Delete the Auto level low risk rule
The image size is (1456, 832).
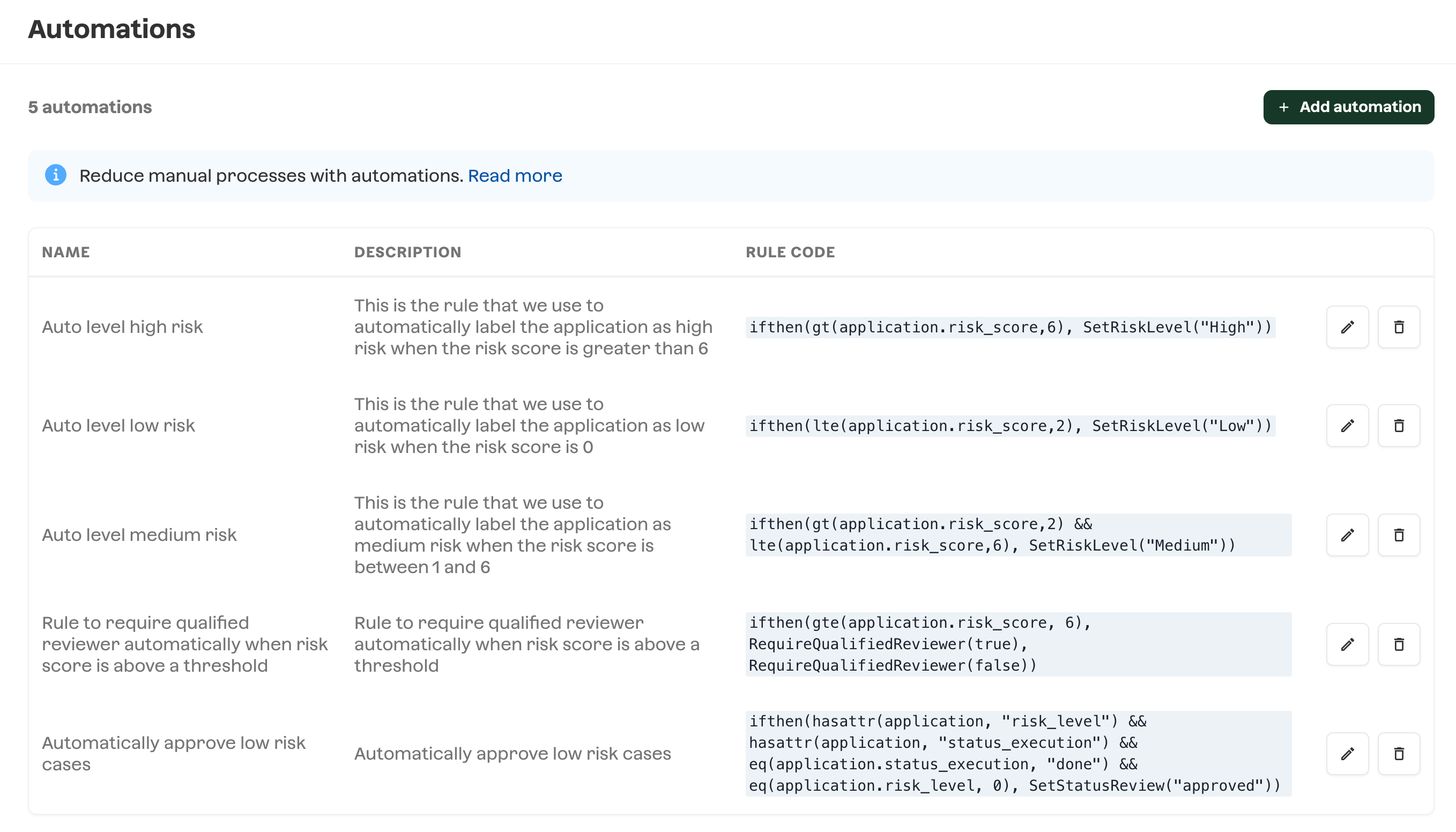tap(1398, 426)
